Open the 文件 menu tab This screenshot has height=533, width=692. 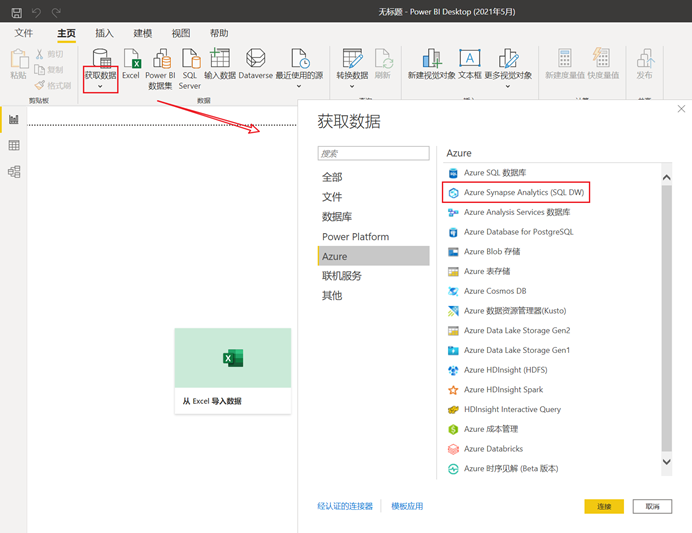tap(23, 33)
